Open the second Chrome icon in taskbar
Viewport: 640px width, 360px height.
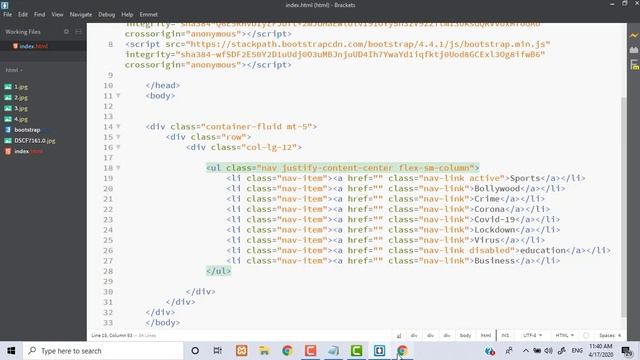tap(402, 351)
